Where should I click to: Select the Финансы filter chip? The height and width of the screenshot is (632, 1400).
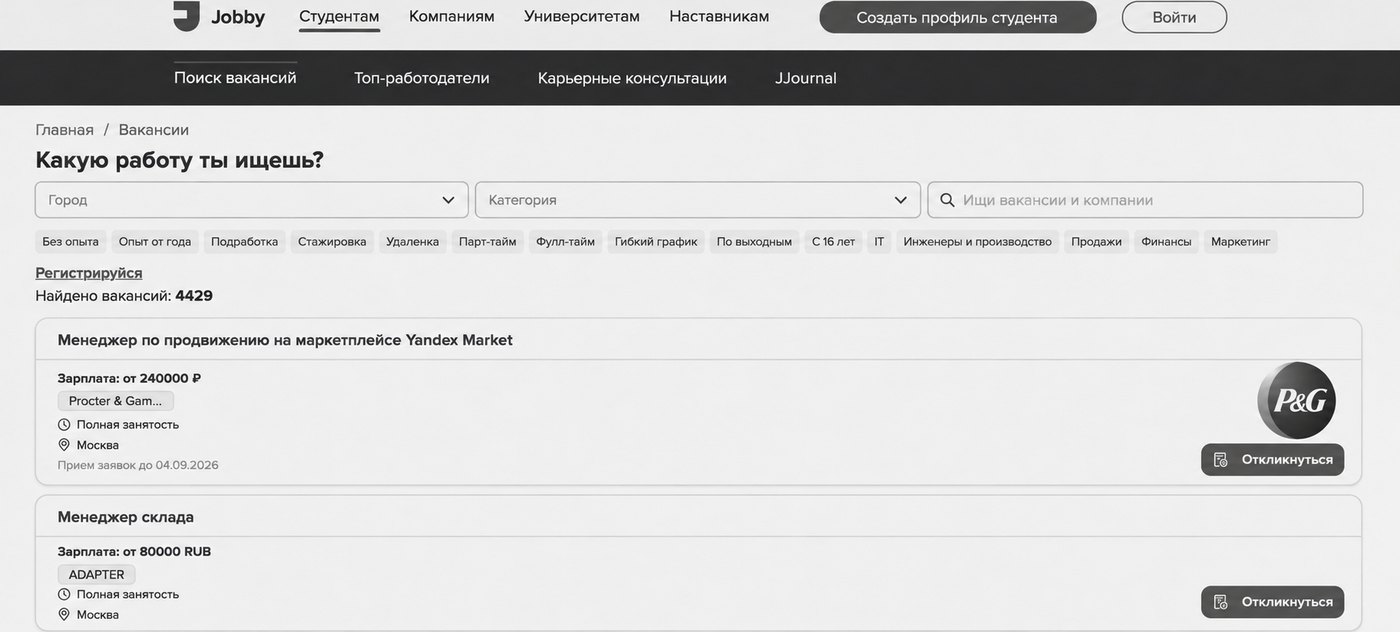1167,242
